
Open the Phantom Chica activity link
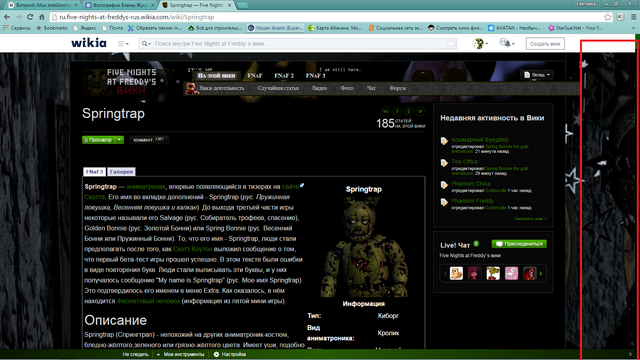pos(471,184)
